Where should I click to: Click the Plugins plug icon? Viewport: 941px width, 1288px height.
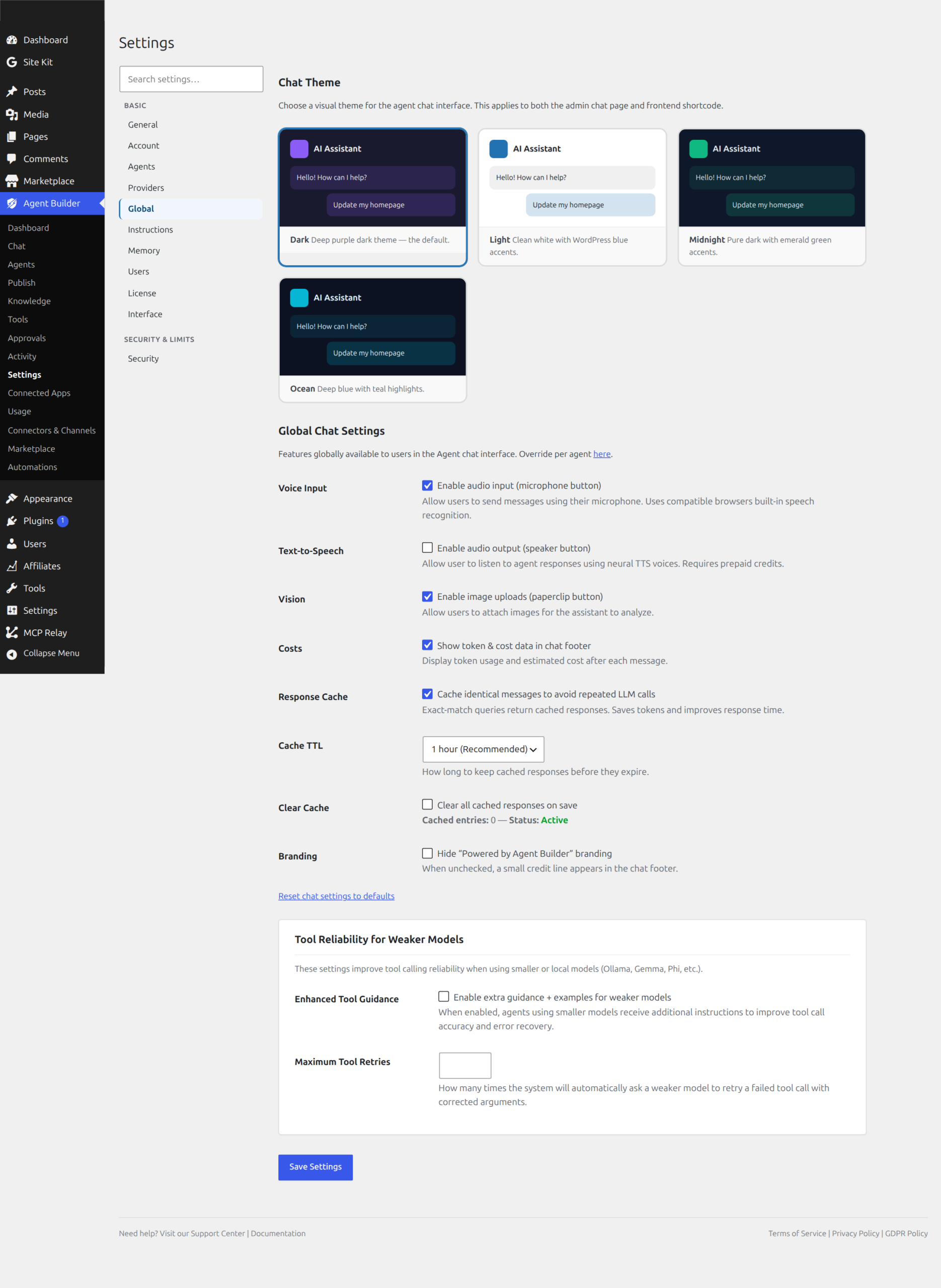click(x=12, y=521)
